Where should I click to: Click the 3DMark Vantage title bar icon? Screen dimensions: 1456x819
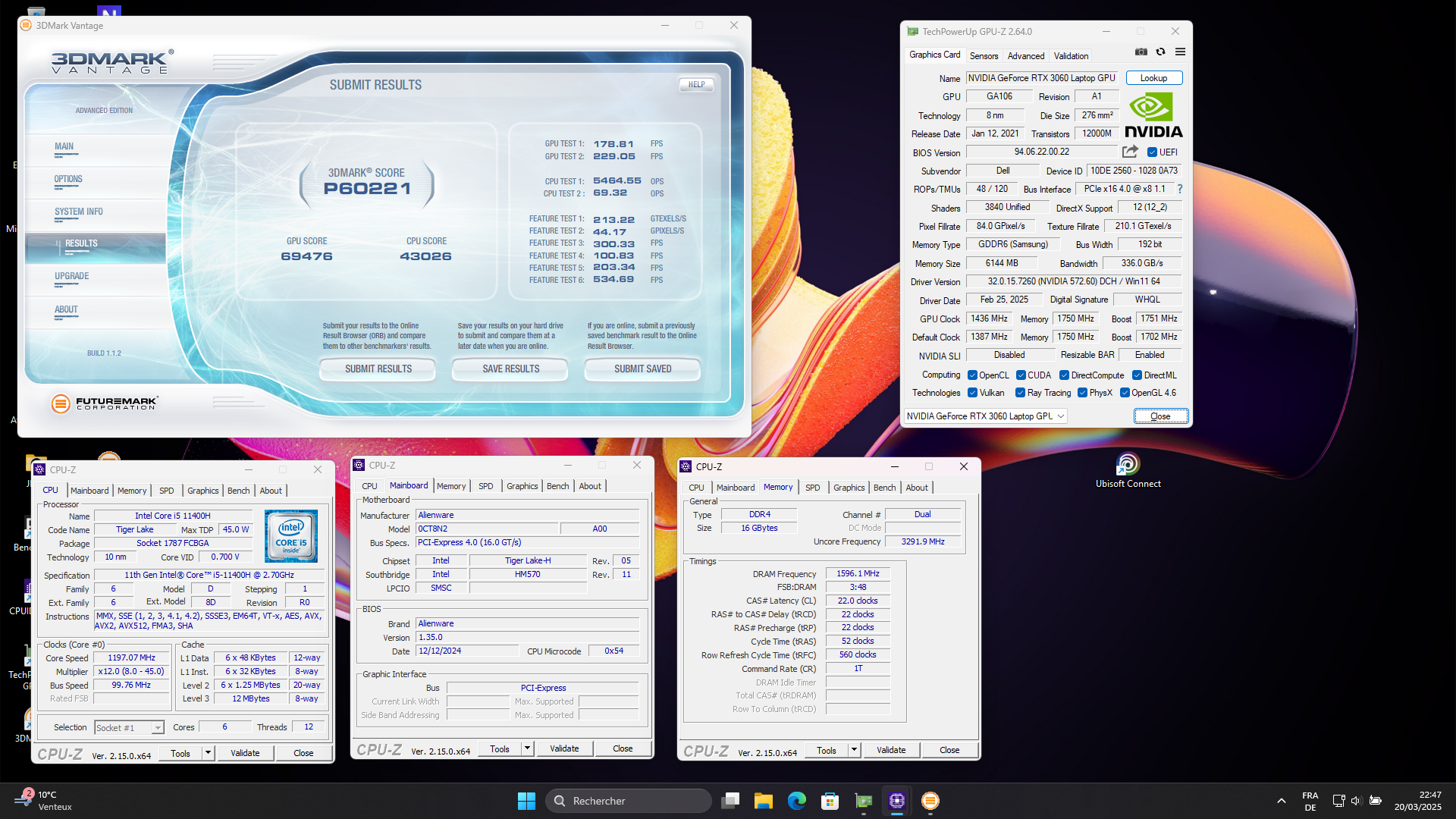(26, 25)
